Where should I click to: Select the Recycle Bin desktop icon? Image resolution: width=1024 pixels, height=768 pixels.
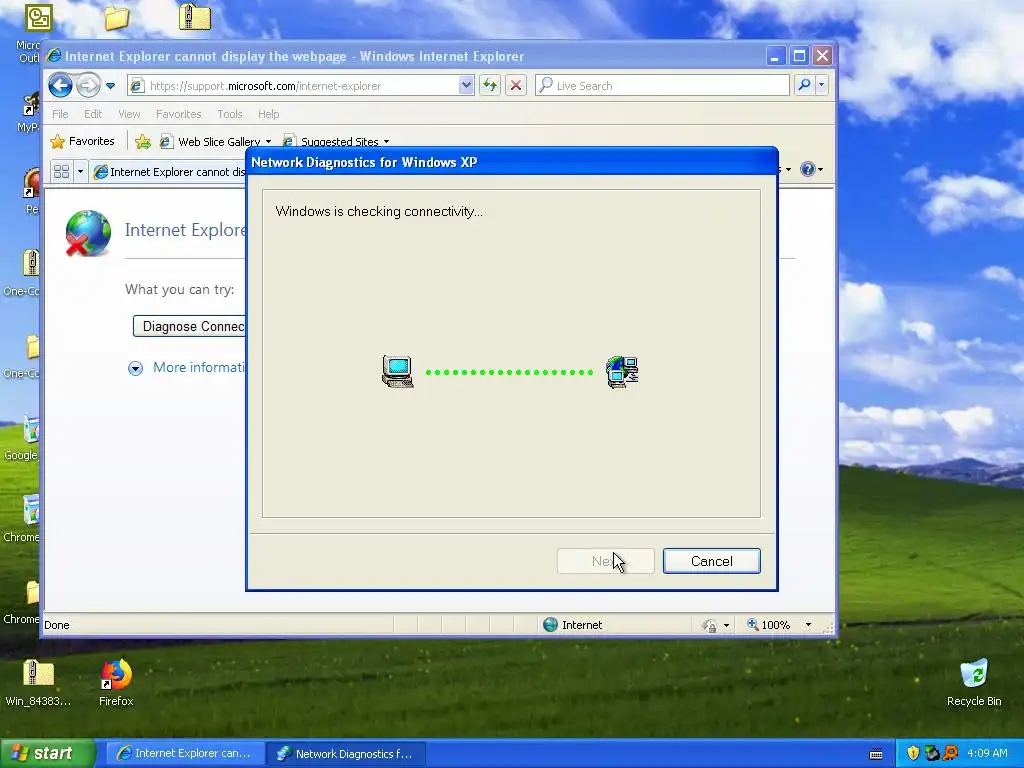(974, 682)
